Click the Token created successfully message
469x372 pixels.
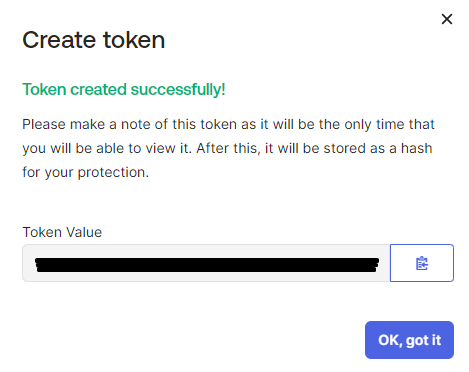(124, 89)
